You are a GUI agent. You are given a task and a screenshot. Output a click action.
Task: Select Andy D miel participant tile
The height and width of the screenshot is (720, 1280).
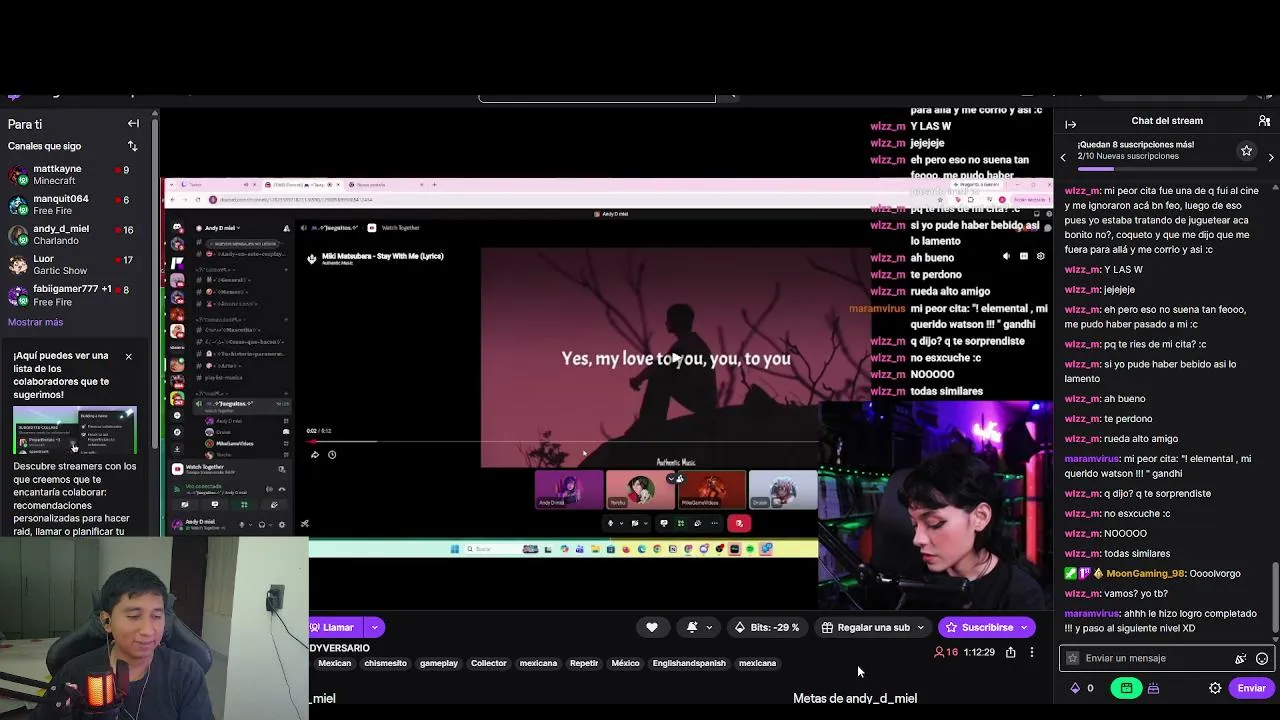coord(569,489)
